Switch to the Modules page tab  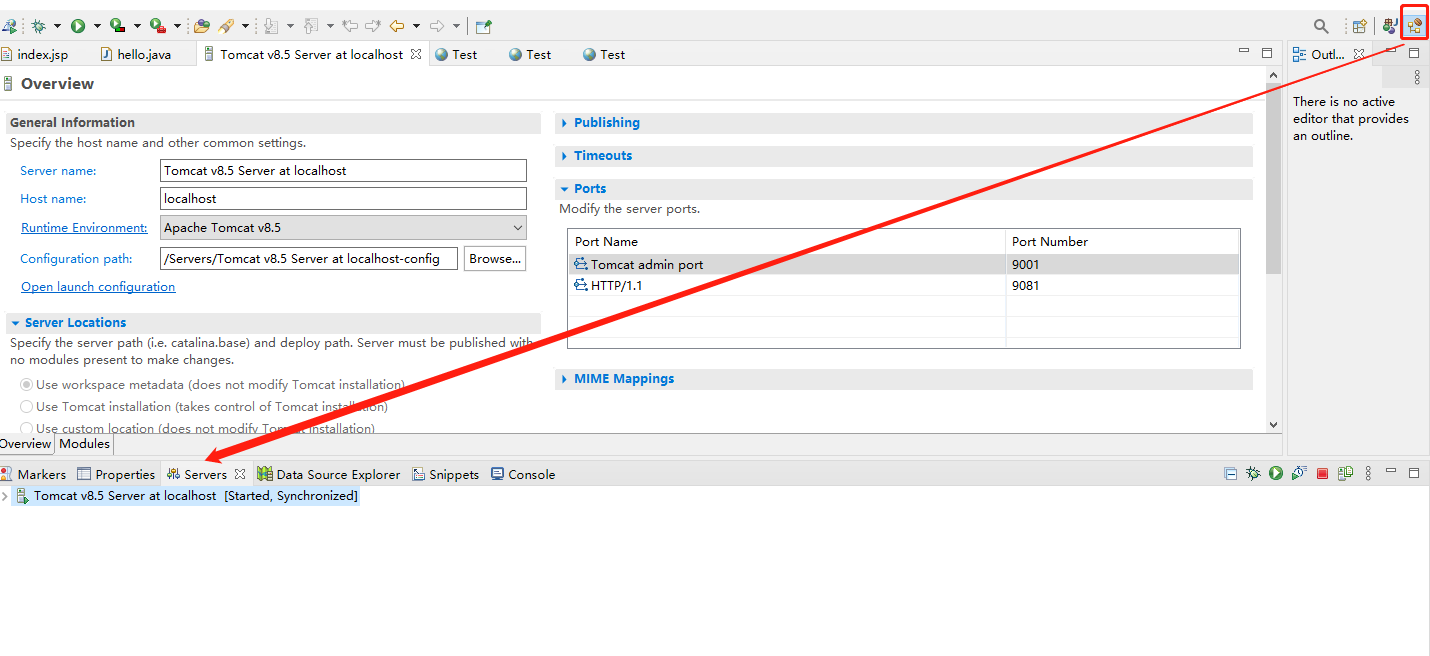point(85,443)
